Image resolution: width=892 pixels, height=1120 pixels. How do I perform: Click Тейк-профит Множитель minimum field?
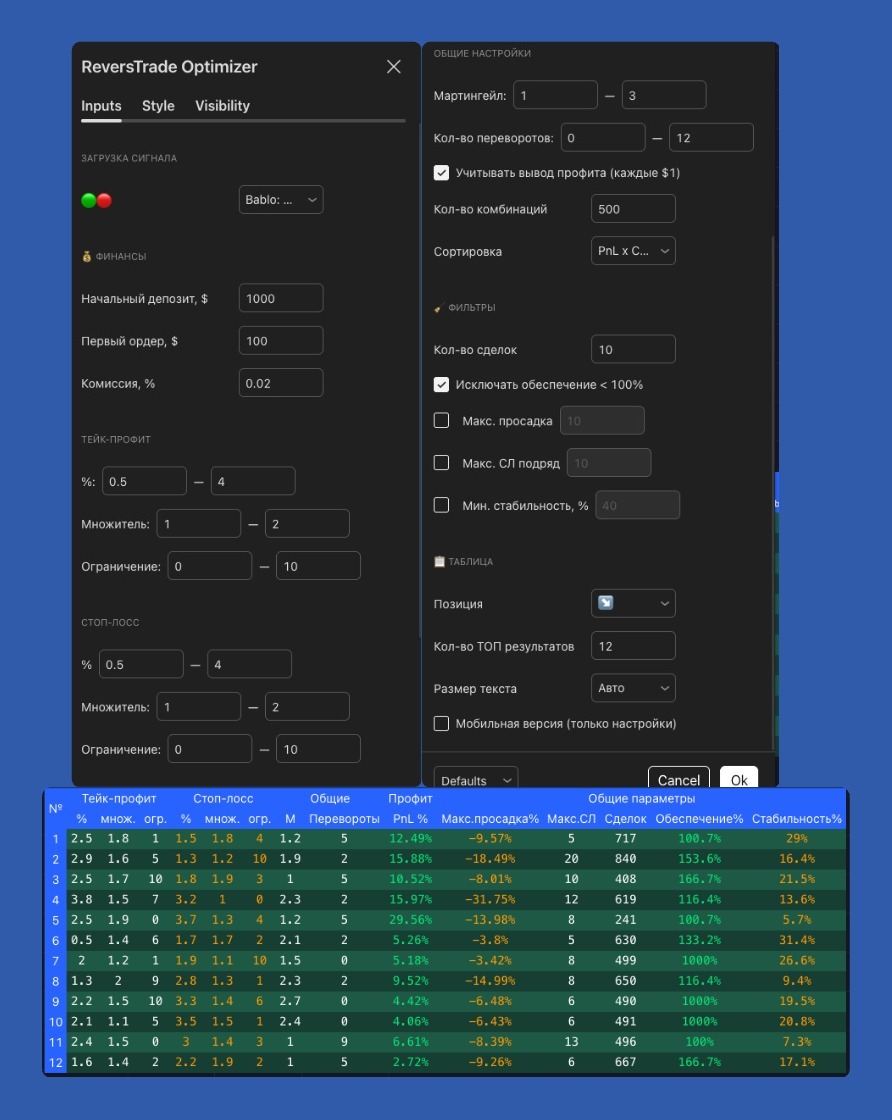199,524
